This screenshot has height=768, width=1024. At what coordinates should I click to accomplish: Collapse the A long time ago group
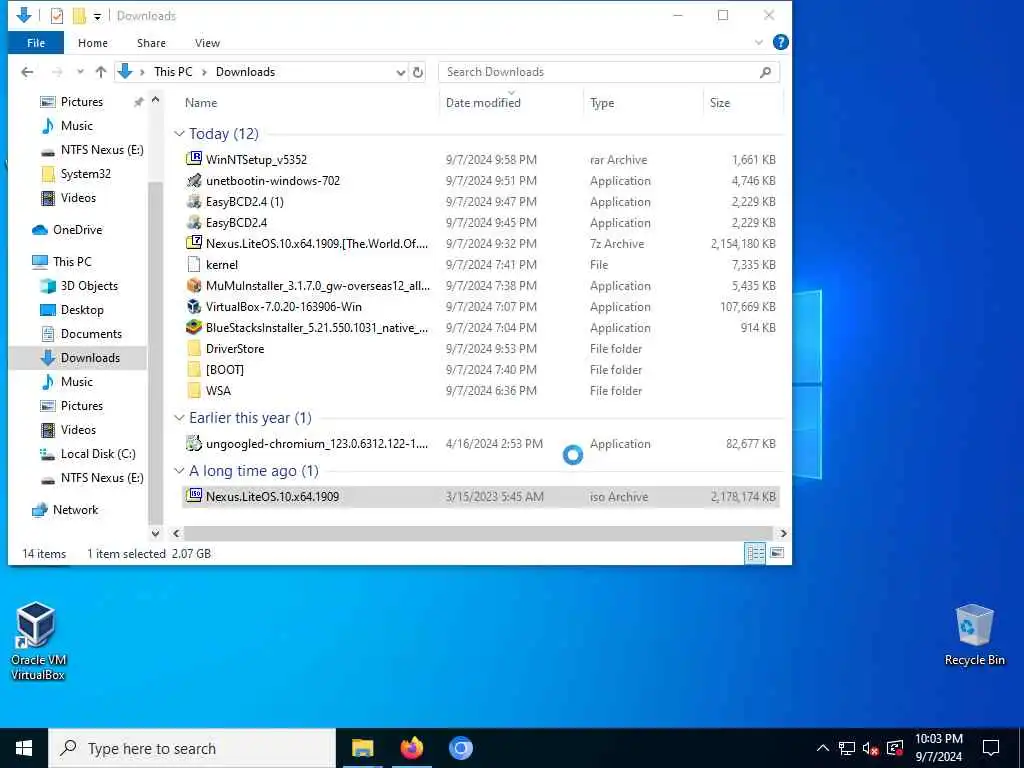click(x=179, y=470)
